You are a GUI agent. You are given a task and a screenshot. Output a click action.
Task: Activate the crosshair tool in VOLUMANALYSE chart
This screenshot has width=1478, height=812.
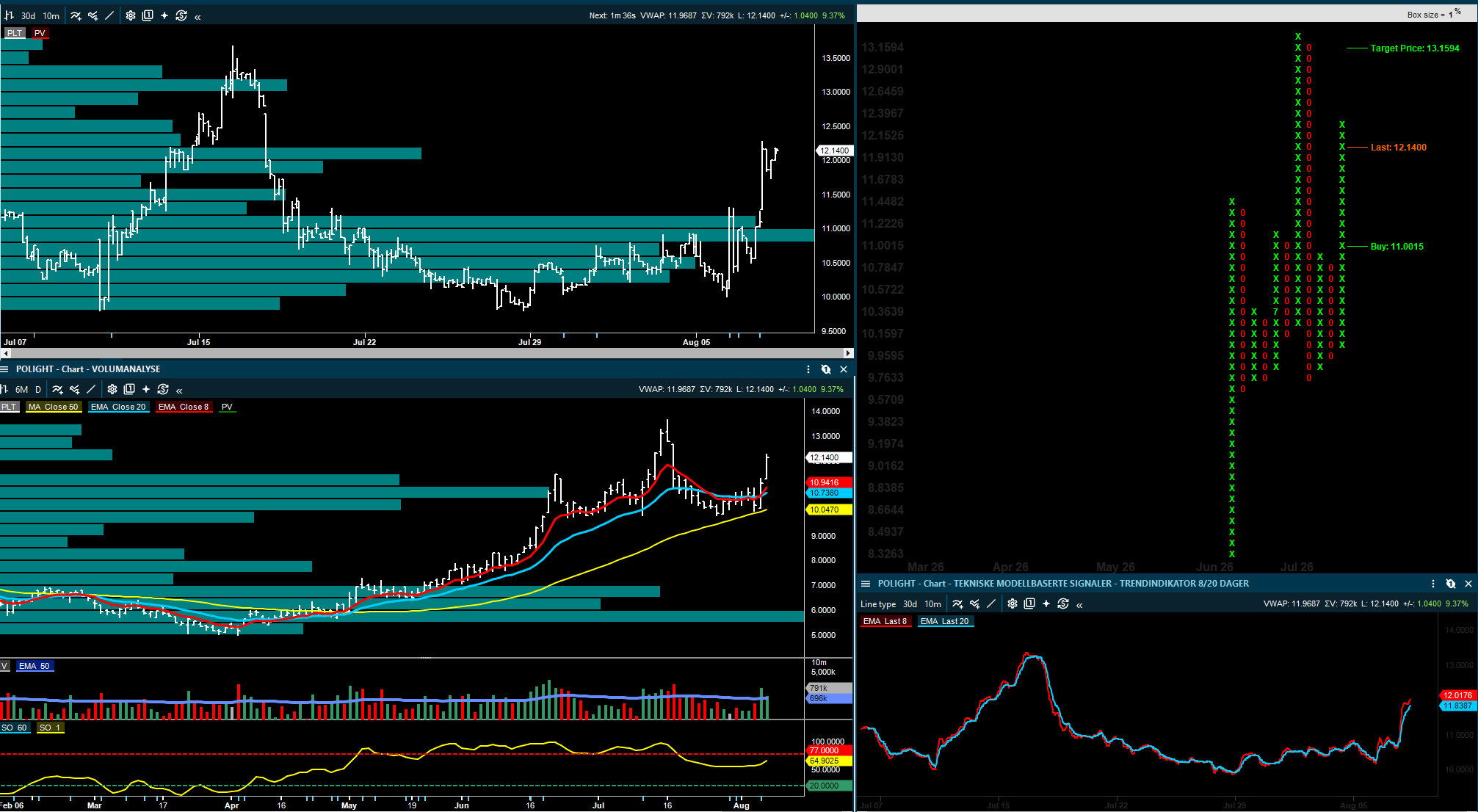coord(146,389)
